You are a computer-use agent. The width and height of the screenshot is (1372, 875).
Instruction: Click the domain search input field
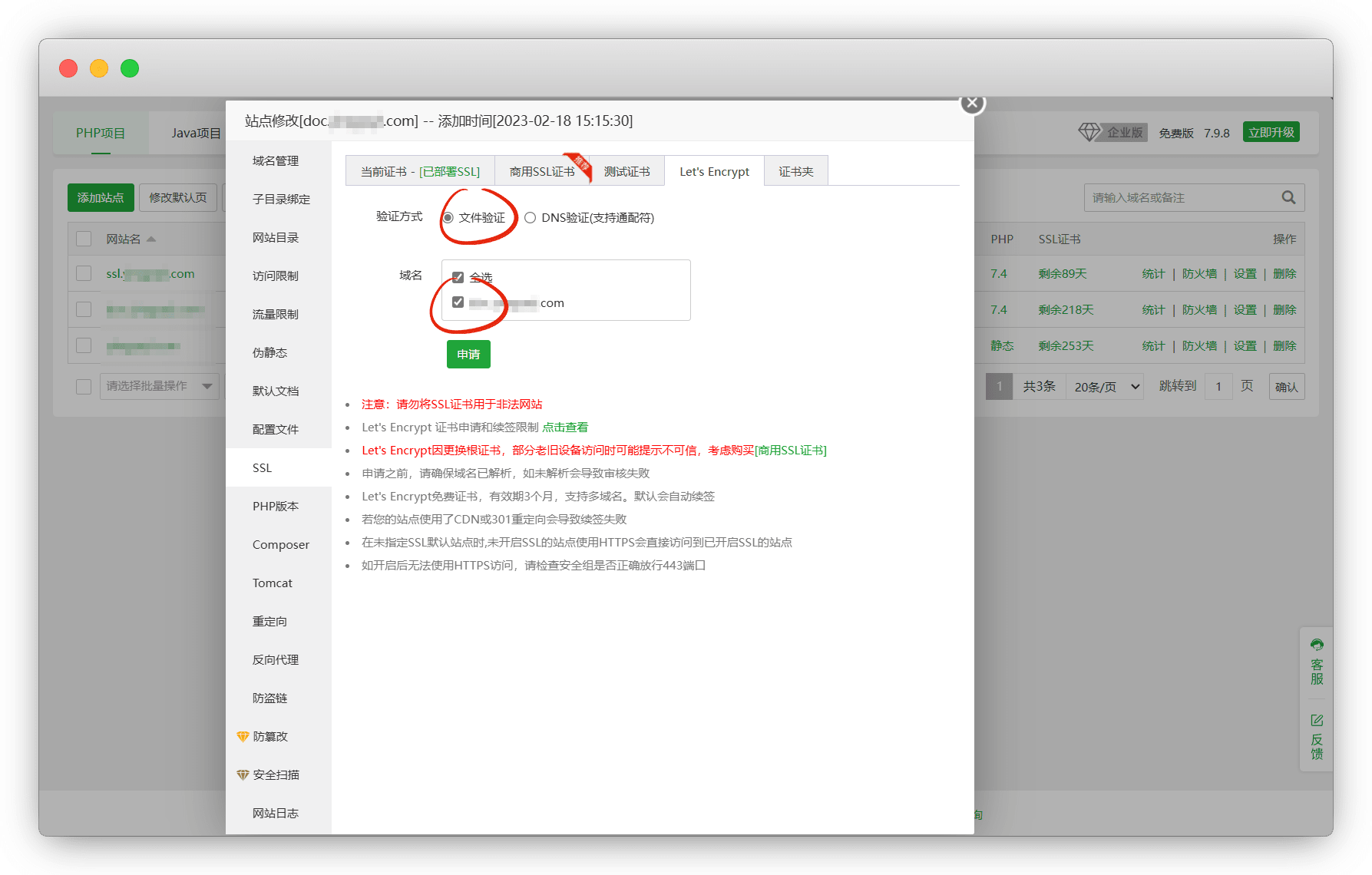[1181, 198]
